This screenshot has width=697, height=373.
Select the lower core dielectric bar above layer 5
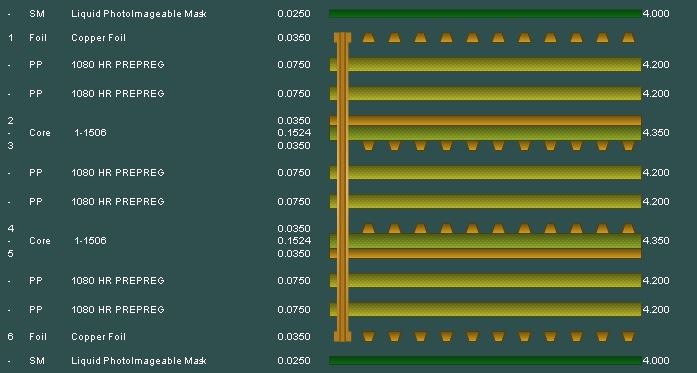pos(485,241)
